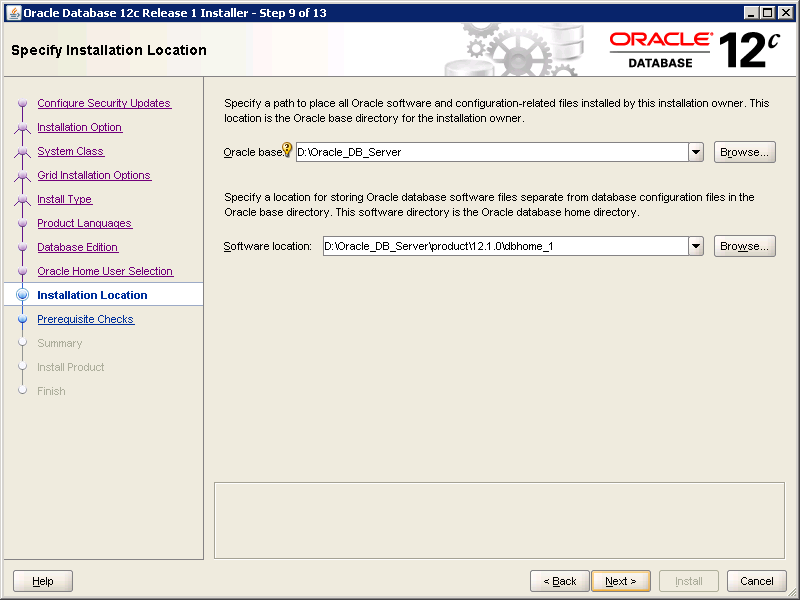This screenshot has height=600, width=800.
Task: Navigate to the Oracle Home User Selection step
Action: [105, 271]
